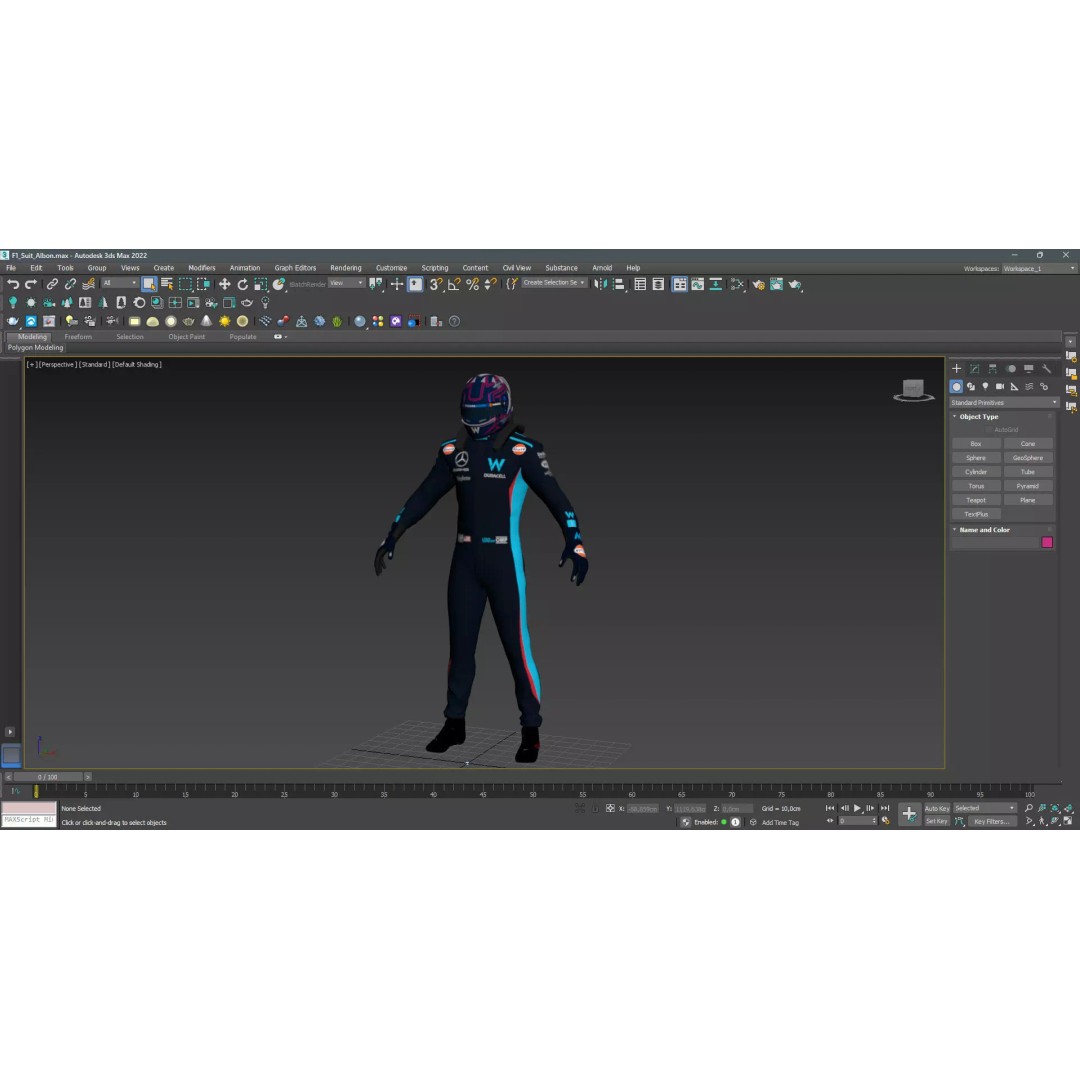This screenshot has width=1080, height=1080.
Task: Click the Undo icon
Action: click(x=12, y=284)
